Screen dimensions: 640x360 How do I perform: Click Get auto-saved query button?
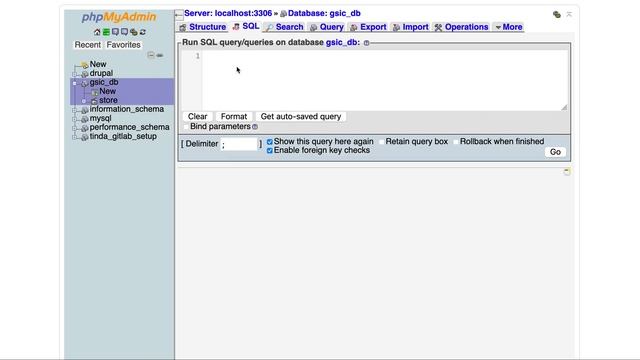[301, 117]
